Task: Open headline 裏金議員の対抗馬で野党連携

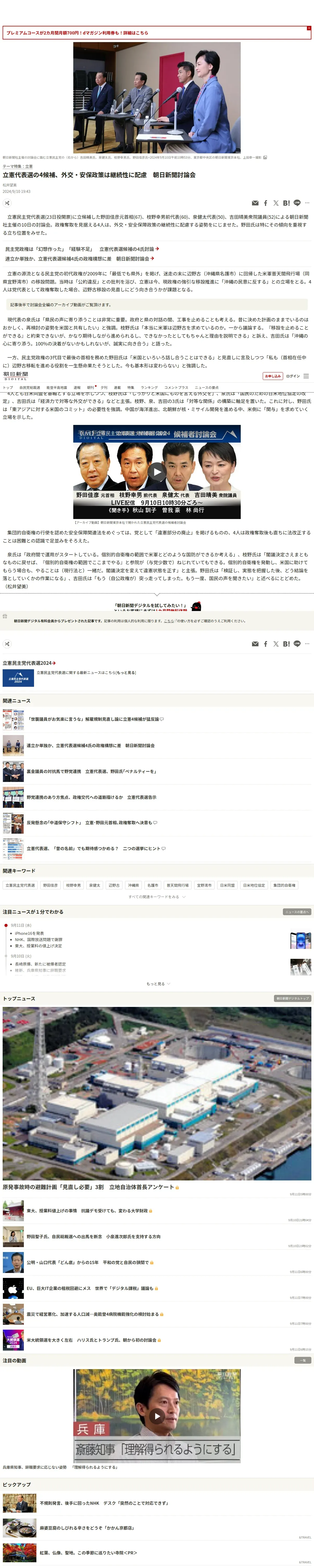Action: (92, 771)
